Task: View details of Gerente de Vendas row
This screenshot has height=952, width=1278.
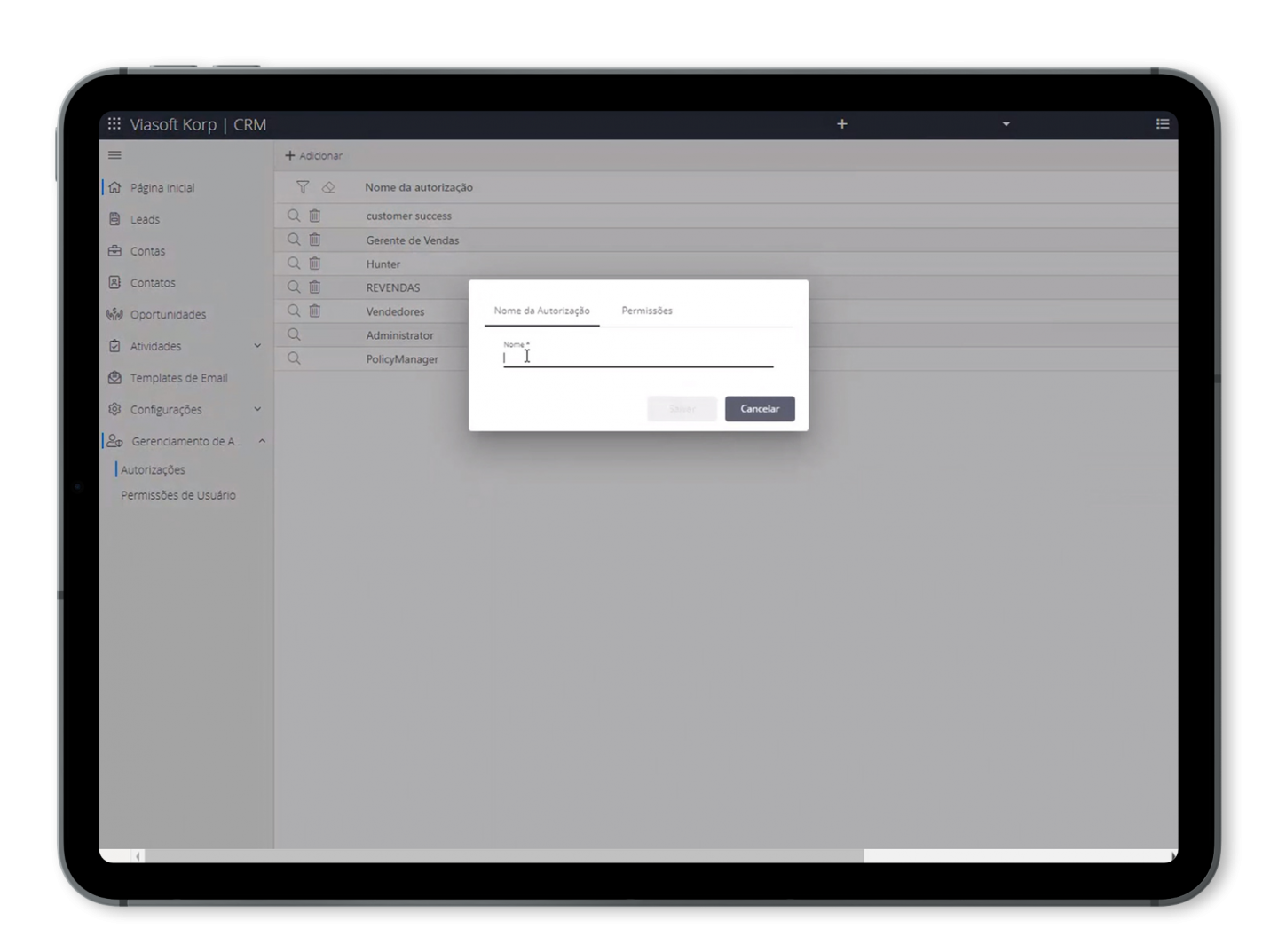Action: pos(294,240)
